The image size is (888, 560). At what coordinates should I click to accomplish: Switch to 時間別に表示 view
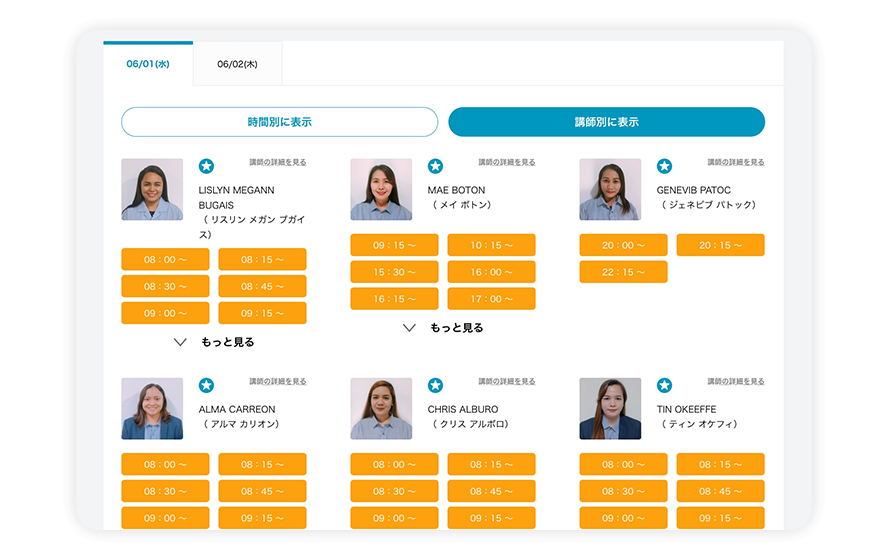click(x=279, y=122)
